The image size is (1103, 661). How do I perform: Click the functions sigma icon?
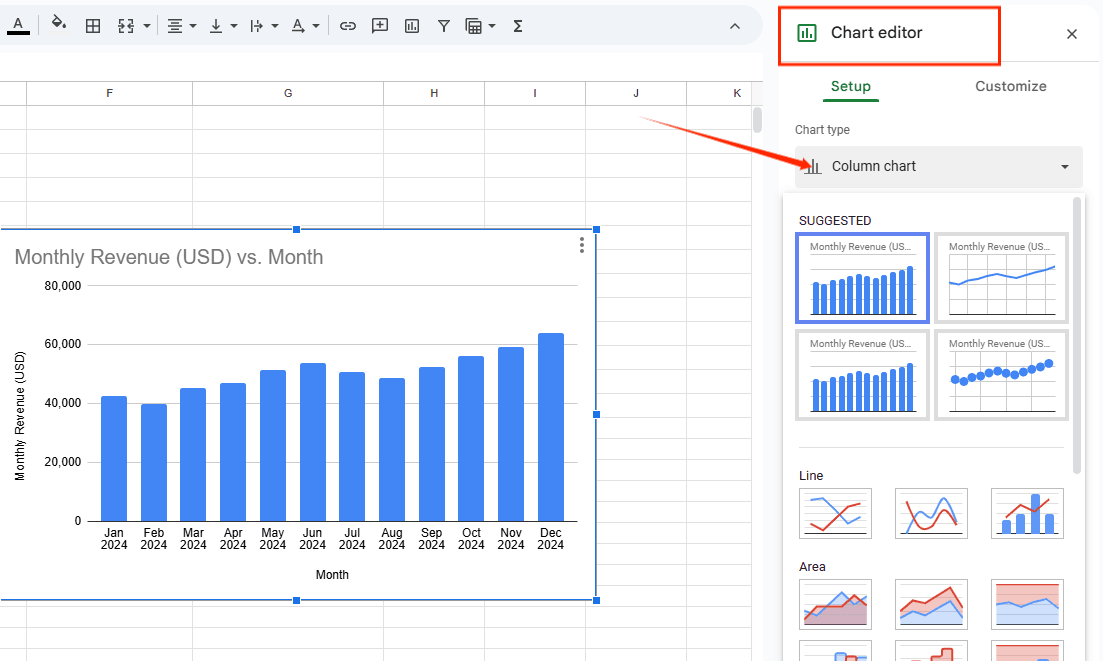pos(518,26)
